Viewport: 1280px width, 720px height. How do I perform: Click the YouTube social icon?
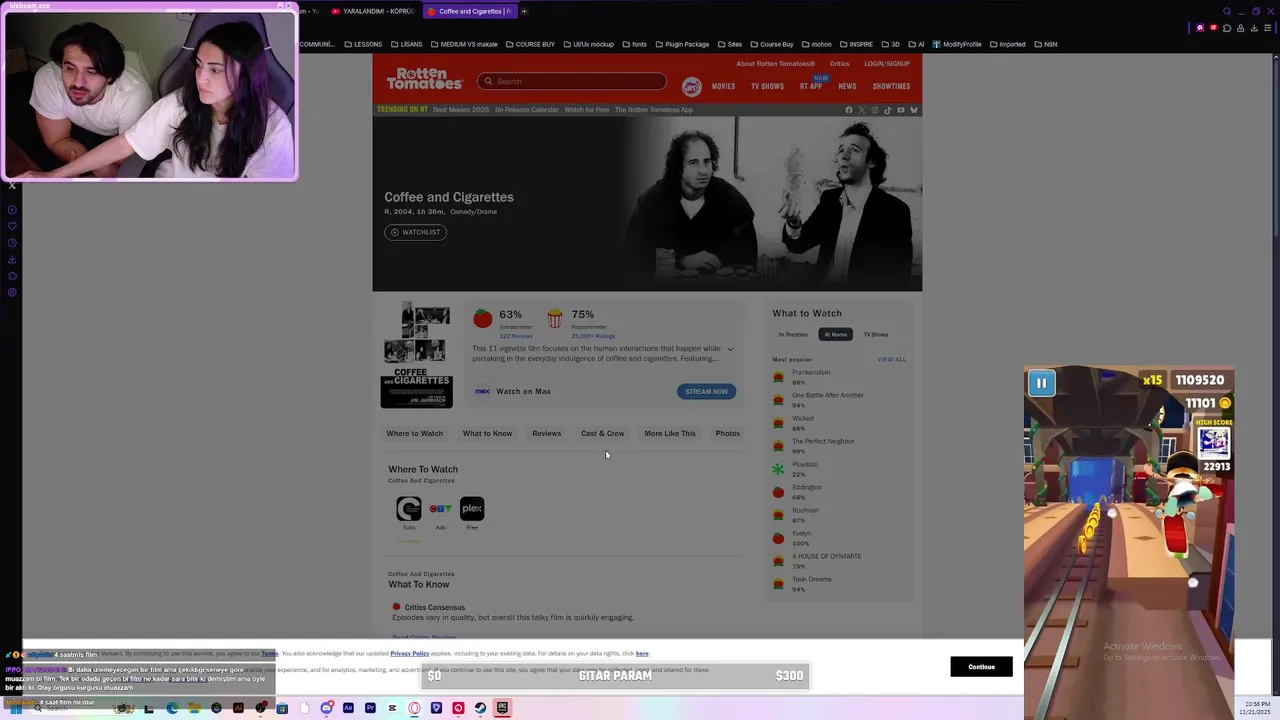901,110
